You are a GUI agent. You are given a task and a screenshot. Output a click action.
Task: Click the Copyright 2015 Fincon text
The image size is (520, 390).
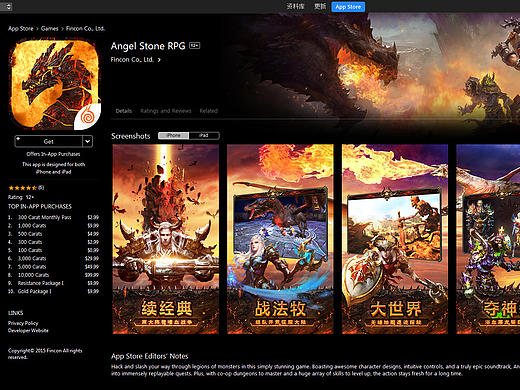[45, 354]
